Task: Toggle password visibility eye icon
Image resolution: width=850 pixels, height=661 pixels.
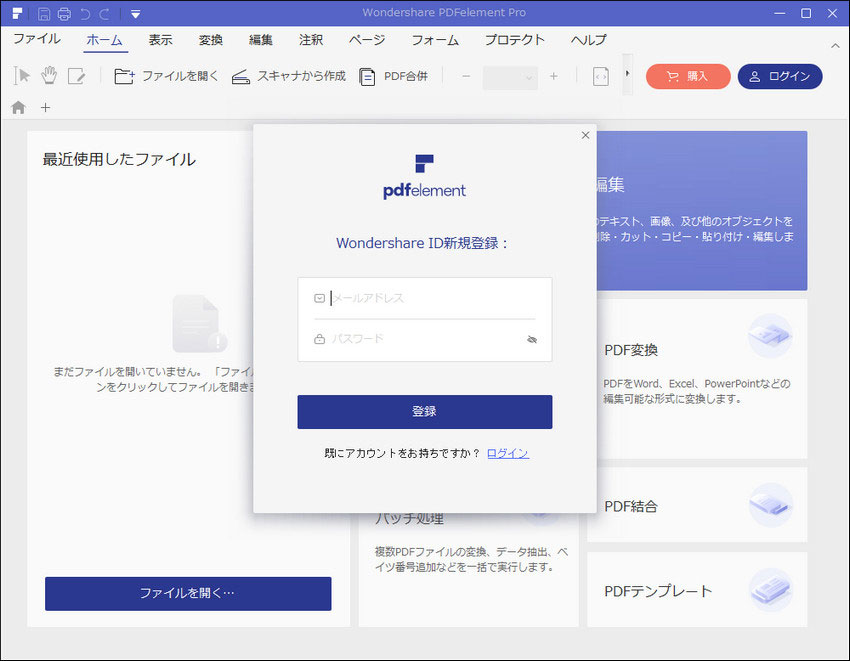Action: (532, 339)
